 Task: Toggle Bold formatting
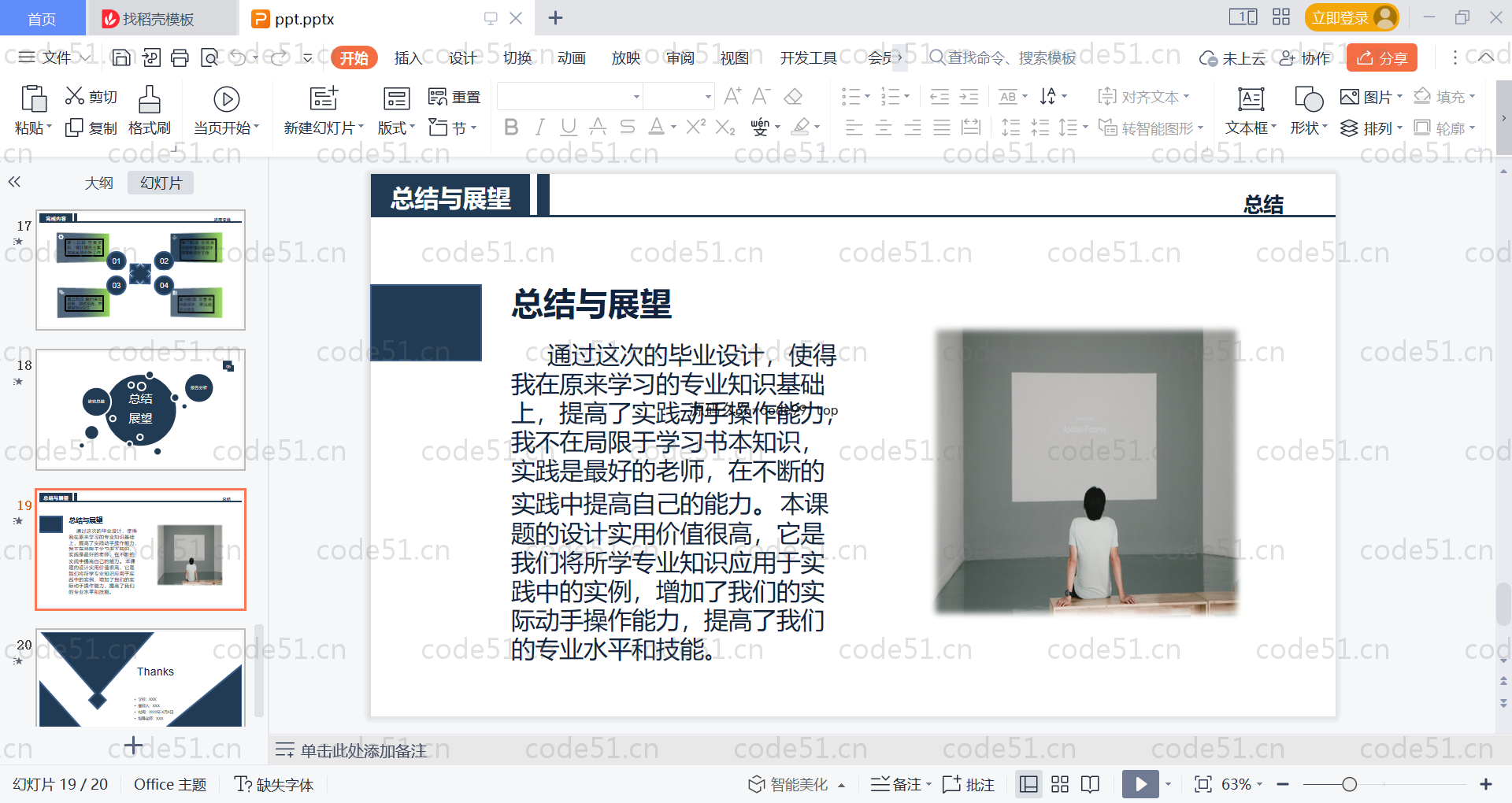(510, 127)
